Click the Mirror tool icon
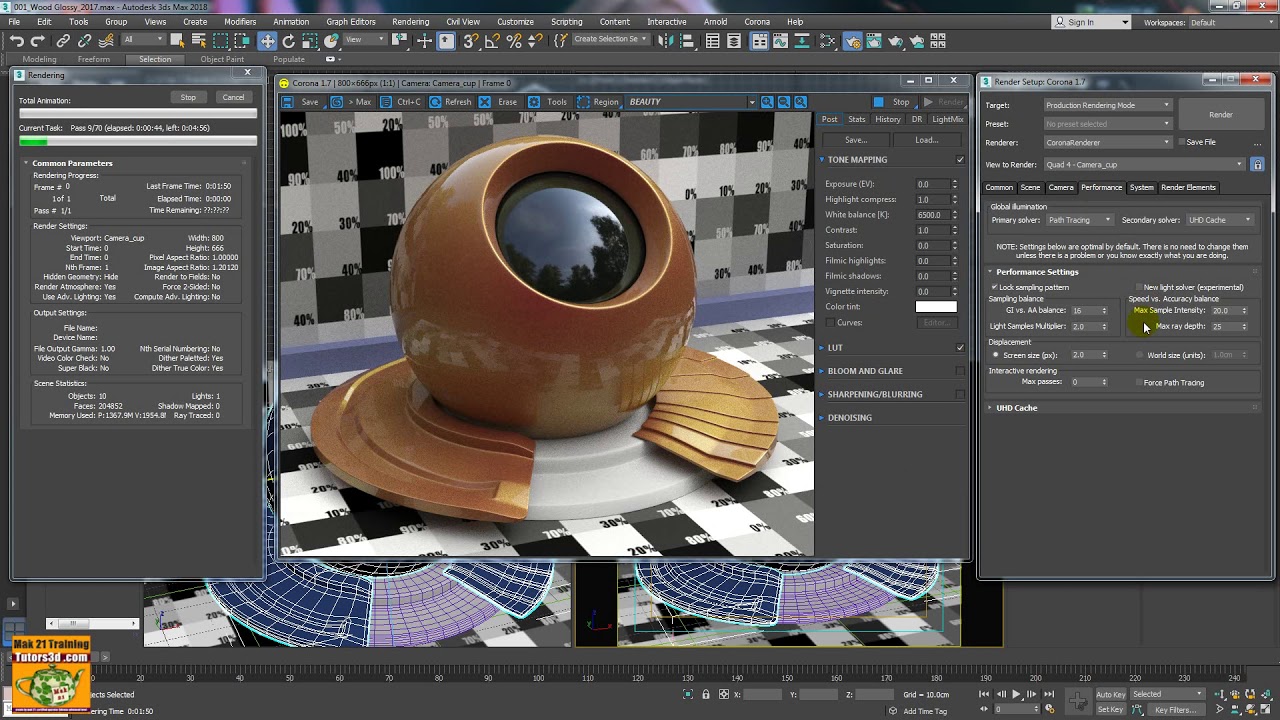The width and height of the screenshot is (1280, 720). pyautogui.click(x=667, y=41)
